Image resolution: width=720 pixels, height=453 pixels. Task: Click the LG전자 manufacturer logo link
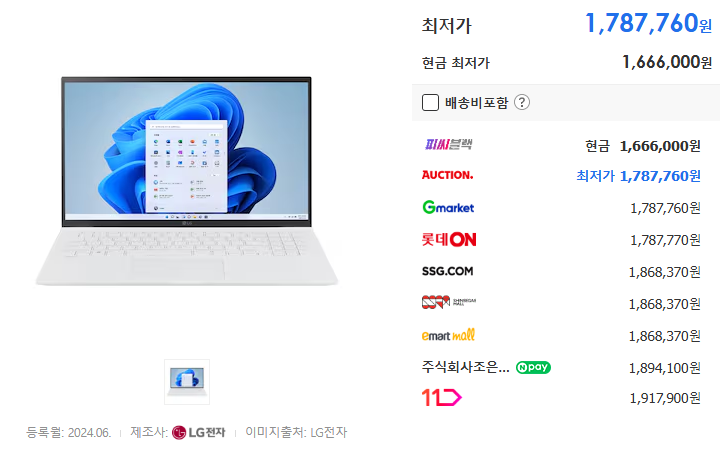point(198,432)
